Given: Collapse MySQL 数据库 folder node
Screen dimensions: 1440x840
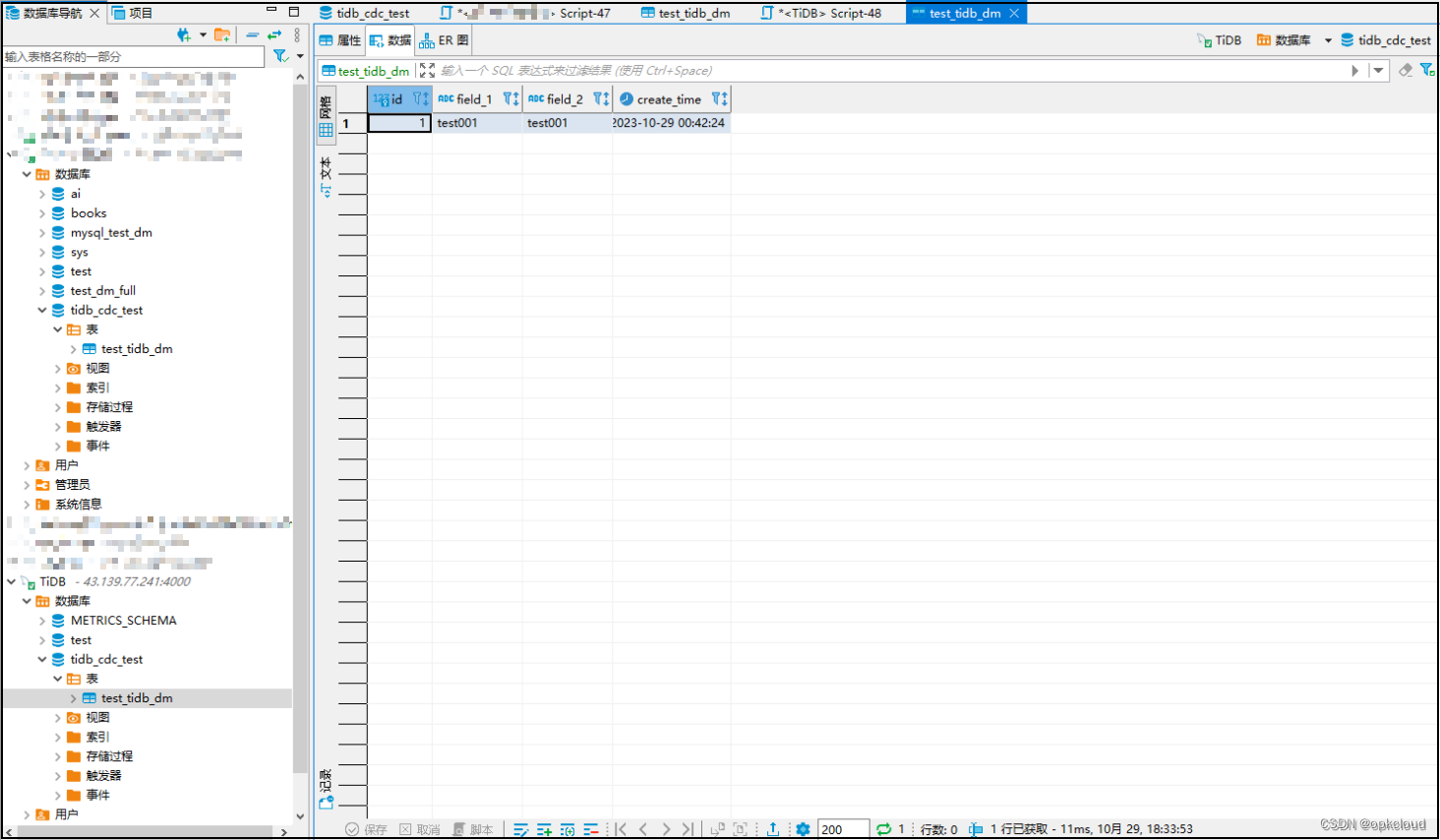Looking at the screenshot, I should click(27, 174).
